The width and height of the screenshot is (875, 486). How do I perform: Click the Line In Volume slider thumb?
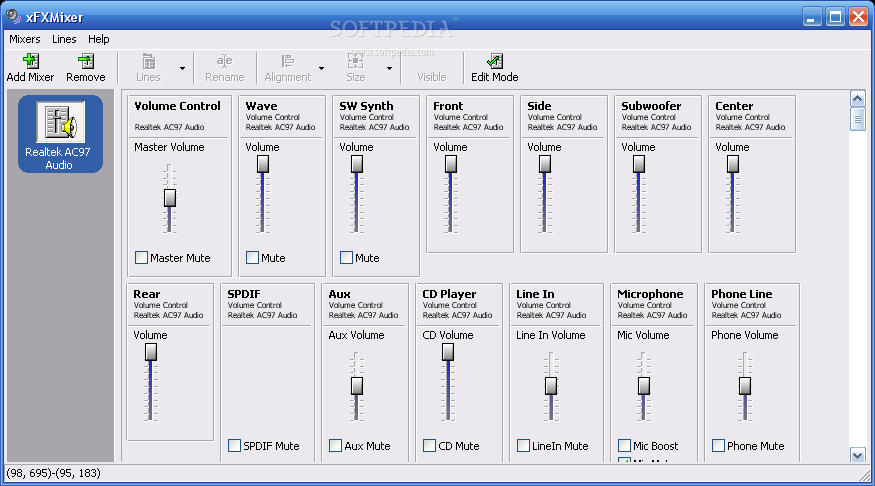(551, 386)
